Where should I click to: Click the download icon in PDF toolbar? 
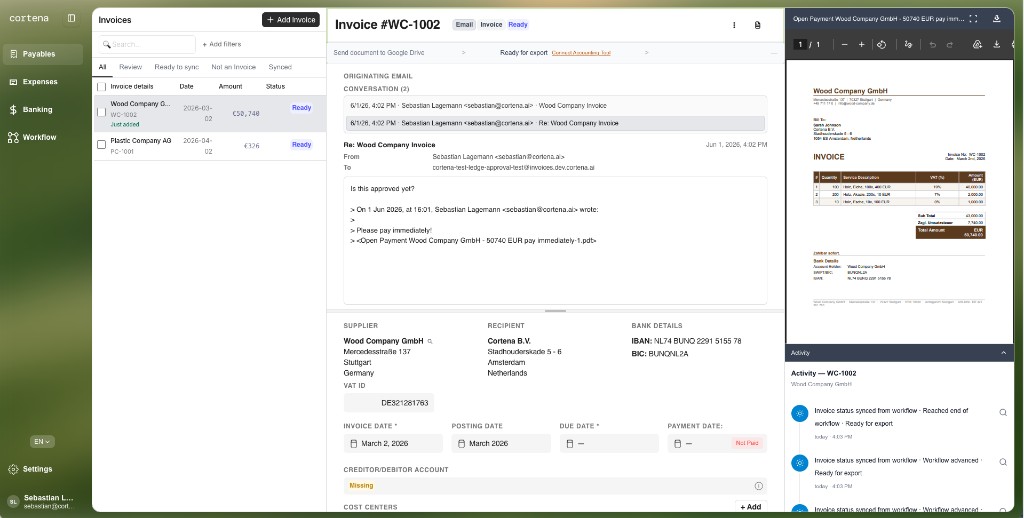(x=997, y=44)
